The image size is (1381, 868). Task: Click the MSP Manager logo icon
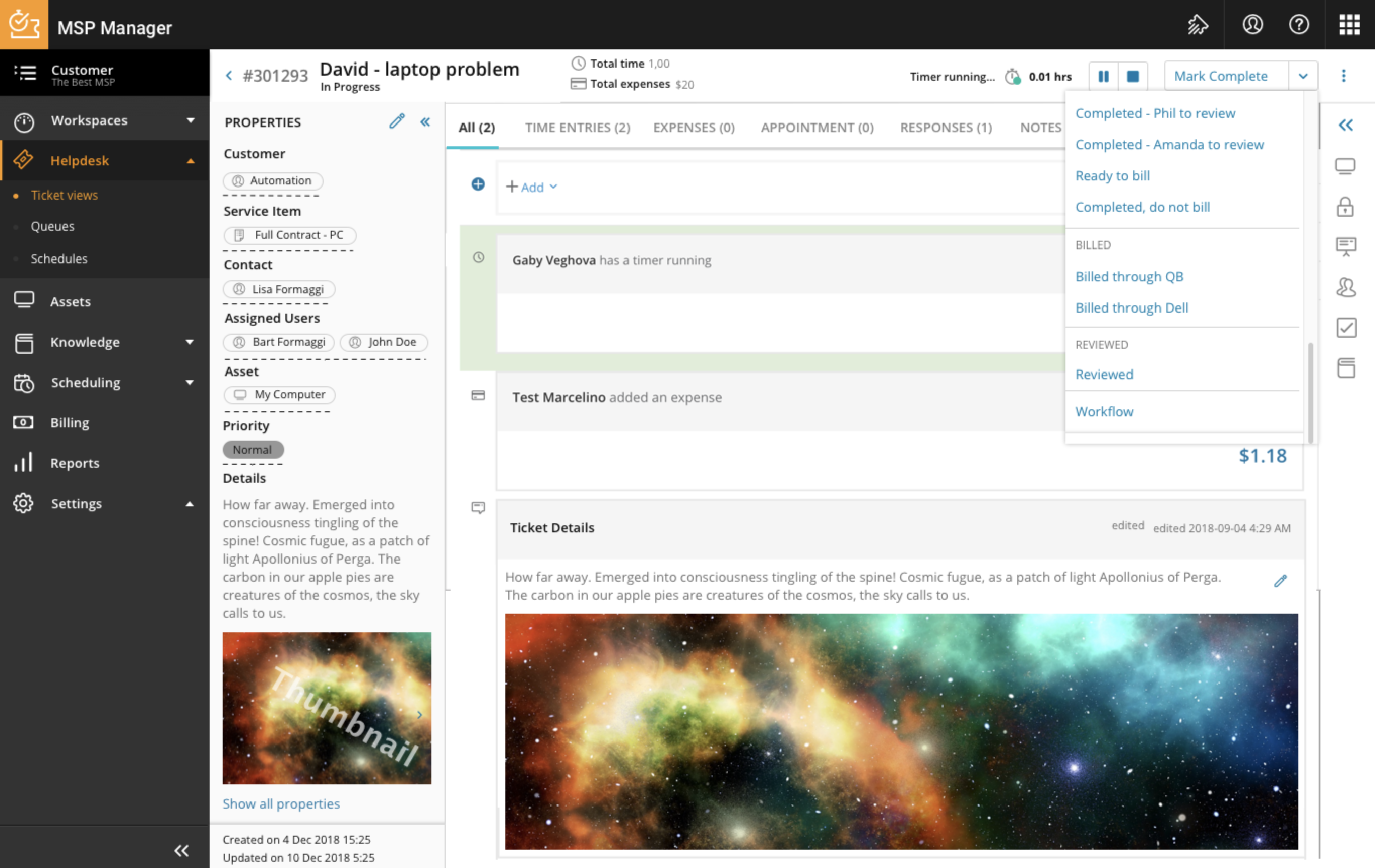tap(24, 24)
